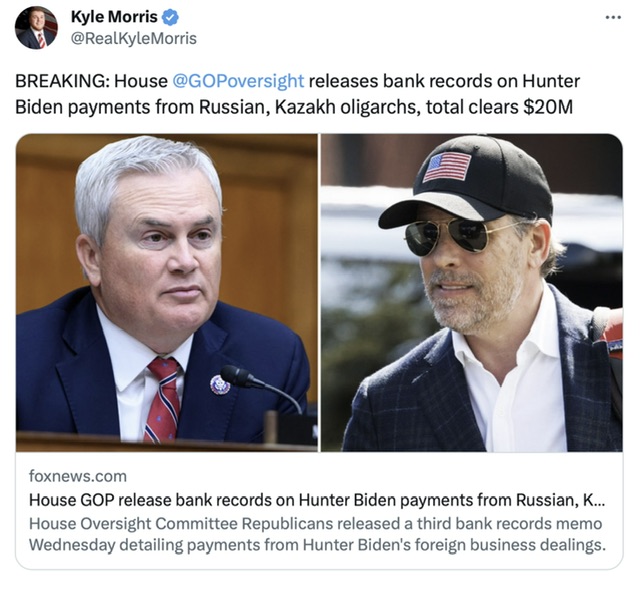Click the red striped tie in the left photo

(x=163, y=399)
